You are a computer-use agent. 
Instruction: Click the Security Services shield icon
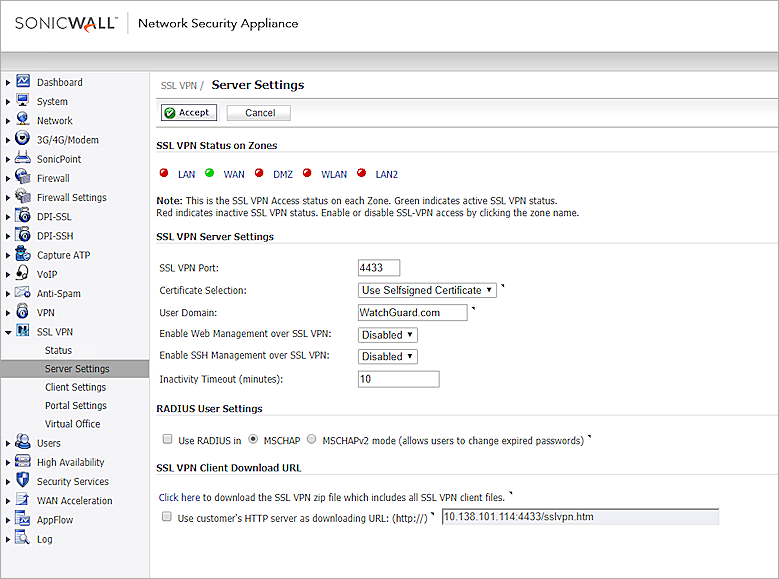coord(23,481)
